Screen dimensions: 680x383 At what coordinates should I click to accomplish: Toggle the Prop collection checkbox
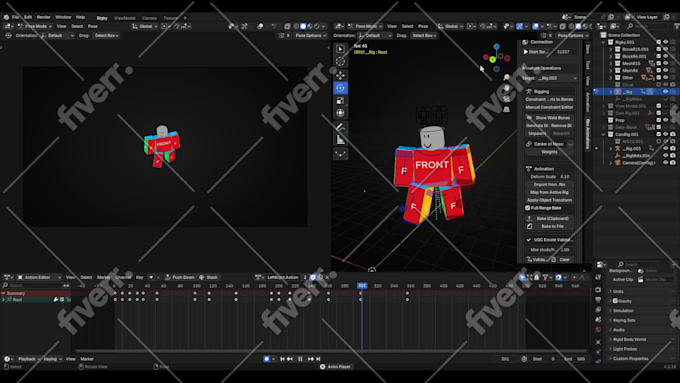tap(659, 120)
